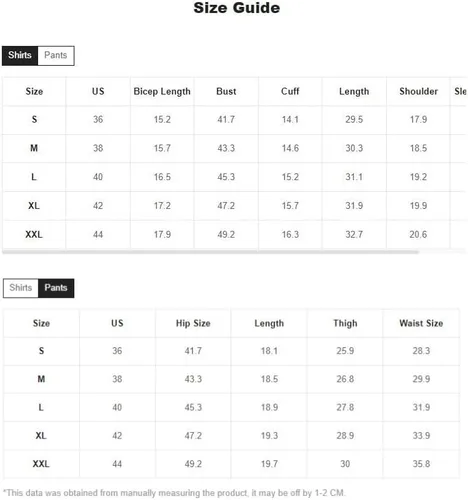Select the XXL row in shirts table
This screenshot has width=468, height=500.
234,235
